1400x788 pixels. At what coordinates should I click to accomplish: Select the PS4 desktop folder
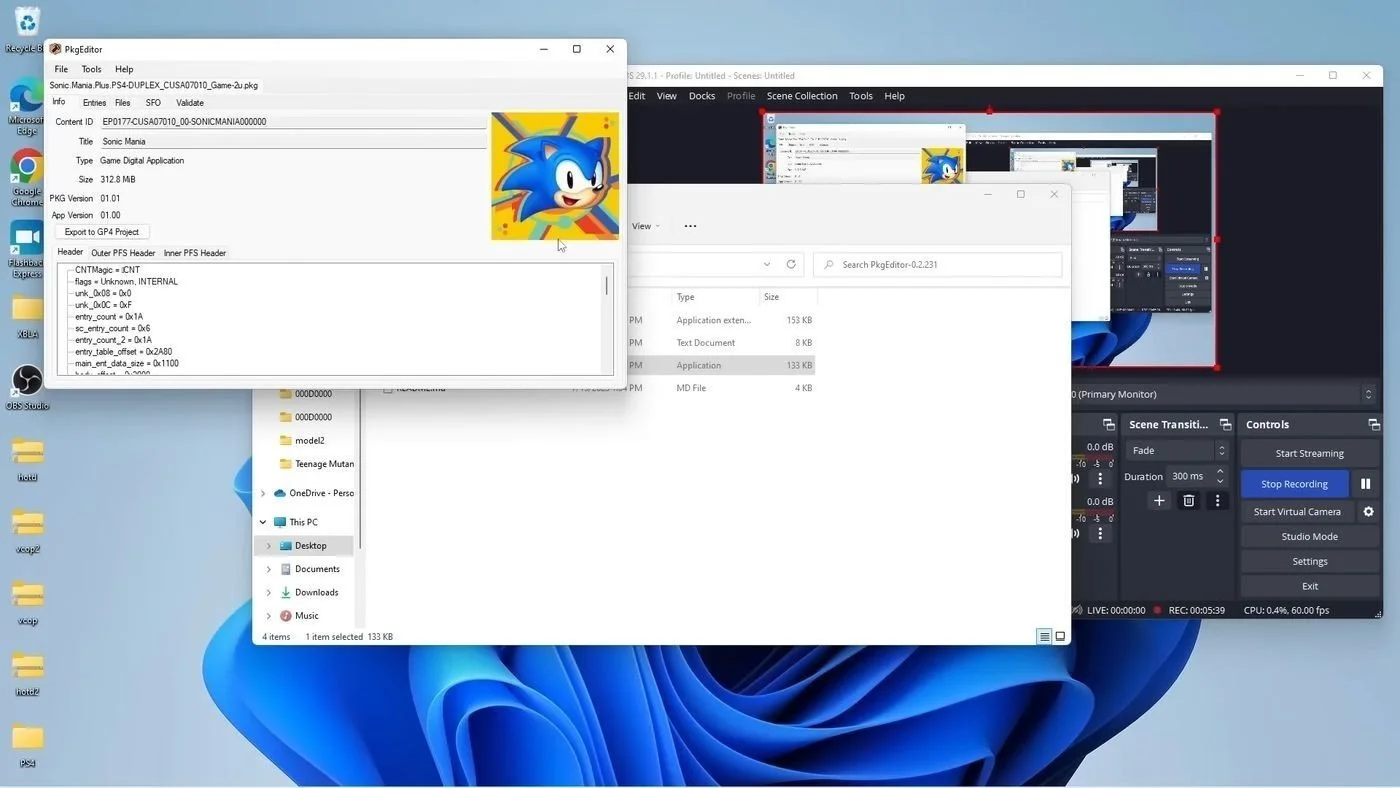point(28,746)
